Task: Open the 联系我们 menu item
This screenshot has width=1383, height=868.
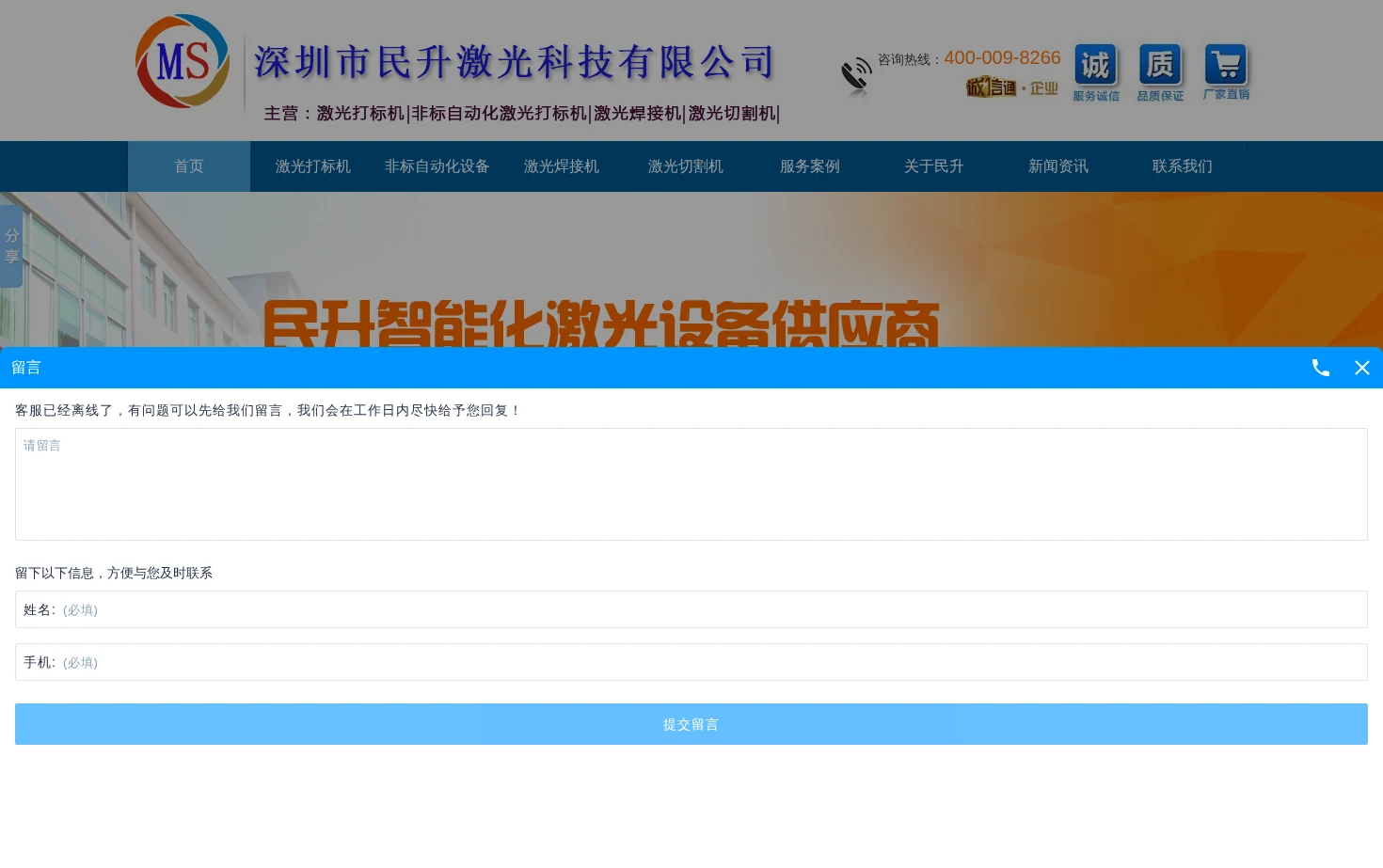Action: coord(1183,166)
